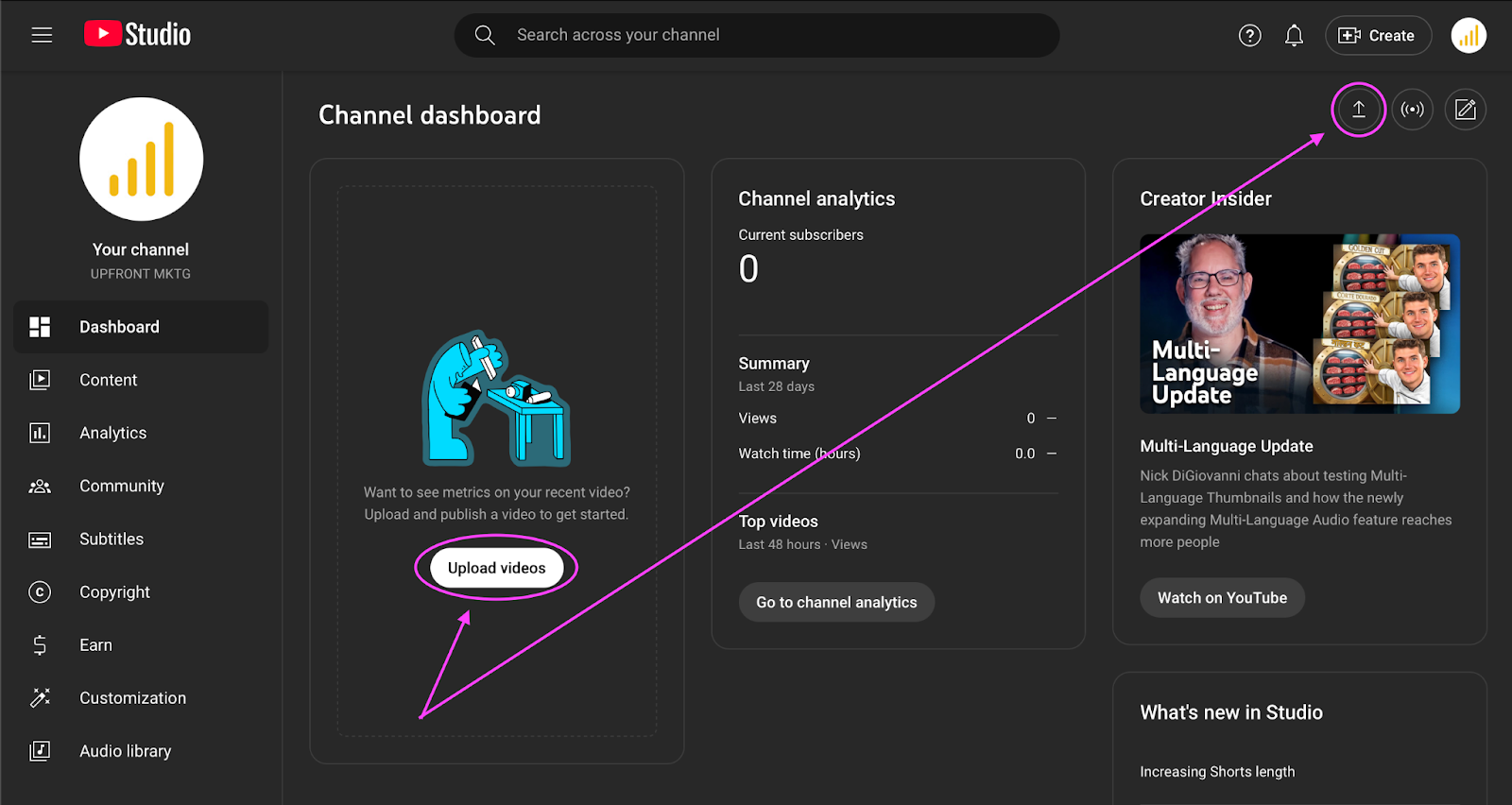Viewport: 1512px width, 805px height.
Task: Focus the Search across your channel field
Action: tap(756, 35)
